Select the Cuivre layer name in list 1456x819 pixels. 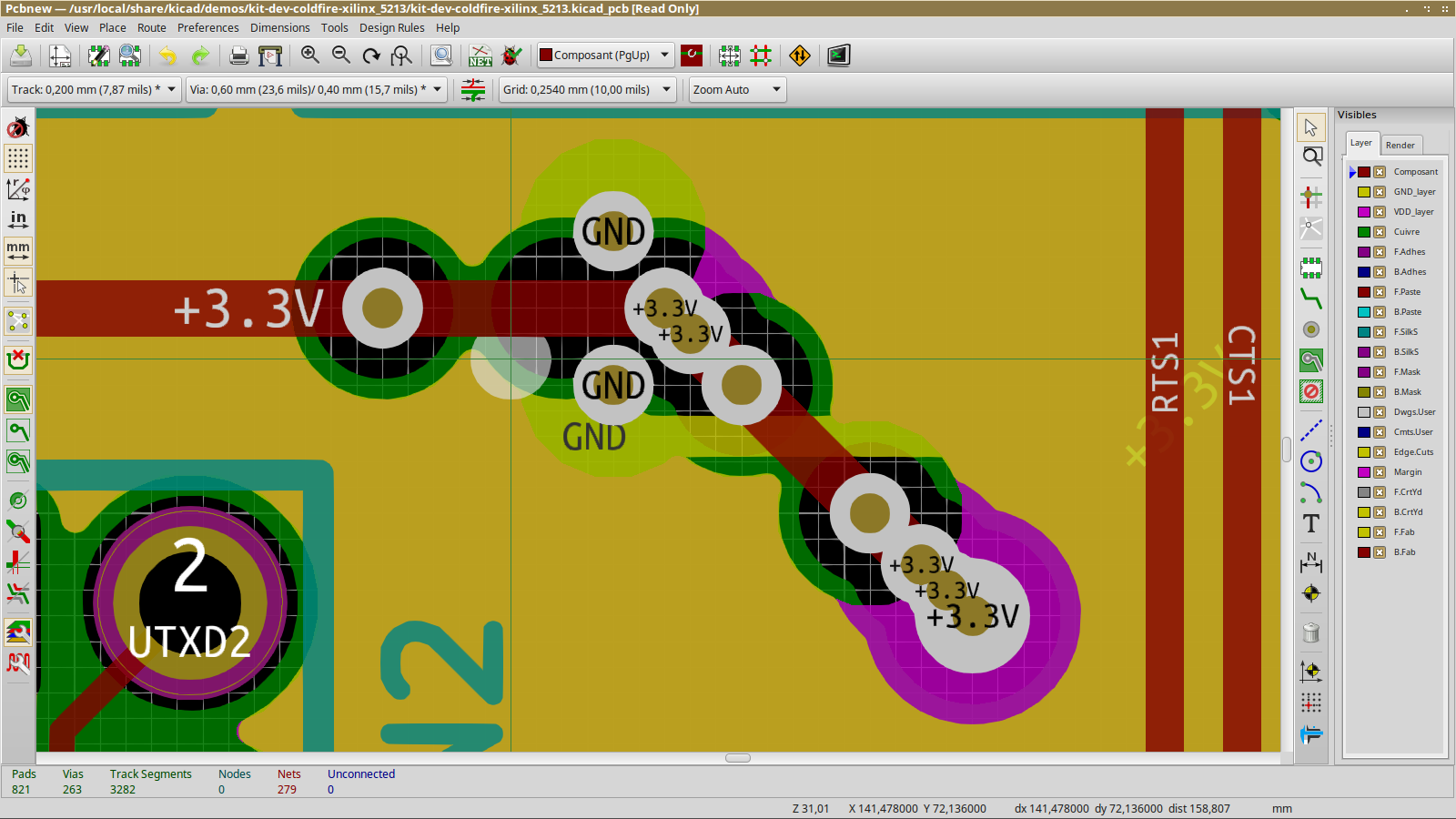click(x=1406, y=232)
